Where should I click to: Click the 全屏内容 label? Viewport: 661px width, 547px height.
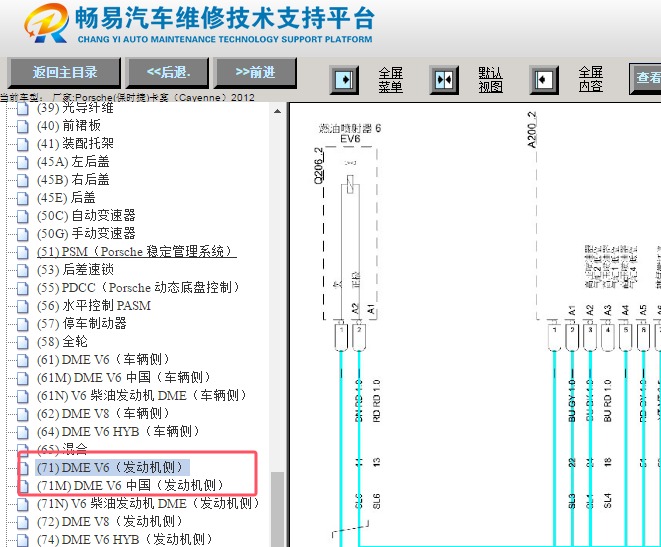[x=591, y=79]
